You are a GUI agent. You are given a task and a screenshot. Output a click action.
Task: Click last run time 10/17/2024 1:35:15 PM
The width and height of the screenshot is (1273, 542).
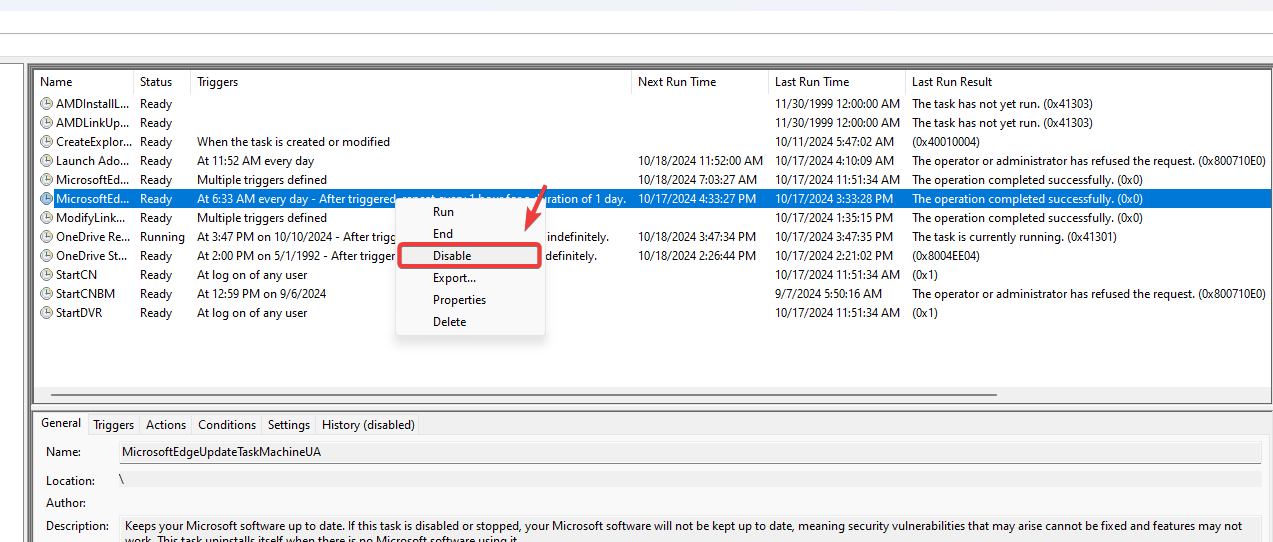pos(834,218)
